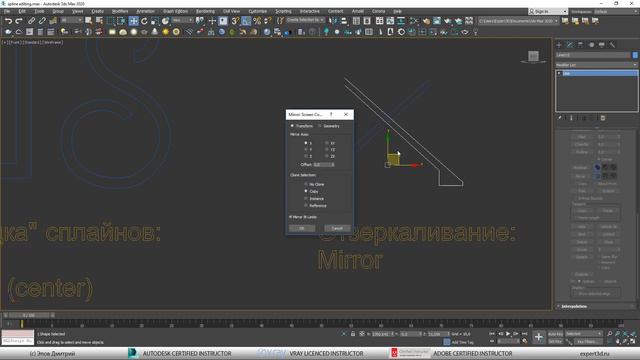This screenshot has height=360, width=640.
Task: Activate Select and Rotate tool
Action: pos(144,21)
